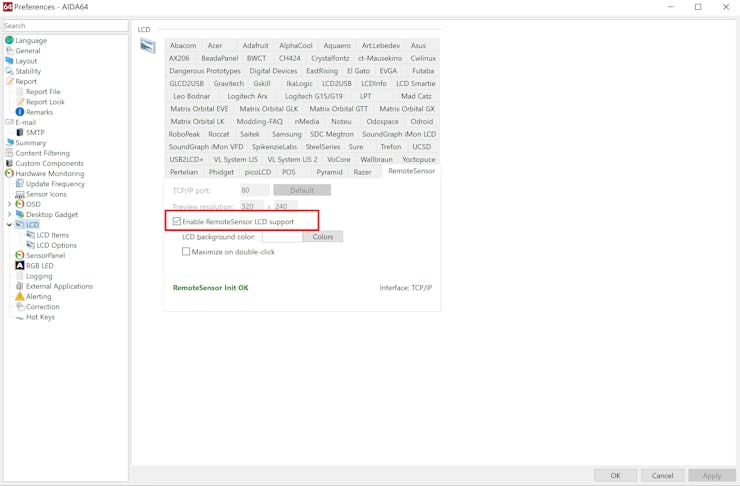The width and height of the screenshot is (740, 486).
Task: Click the Default port button
Action: coord(302,190)
